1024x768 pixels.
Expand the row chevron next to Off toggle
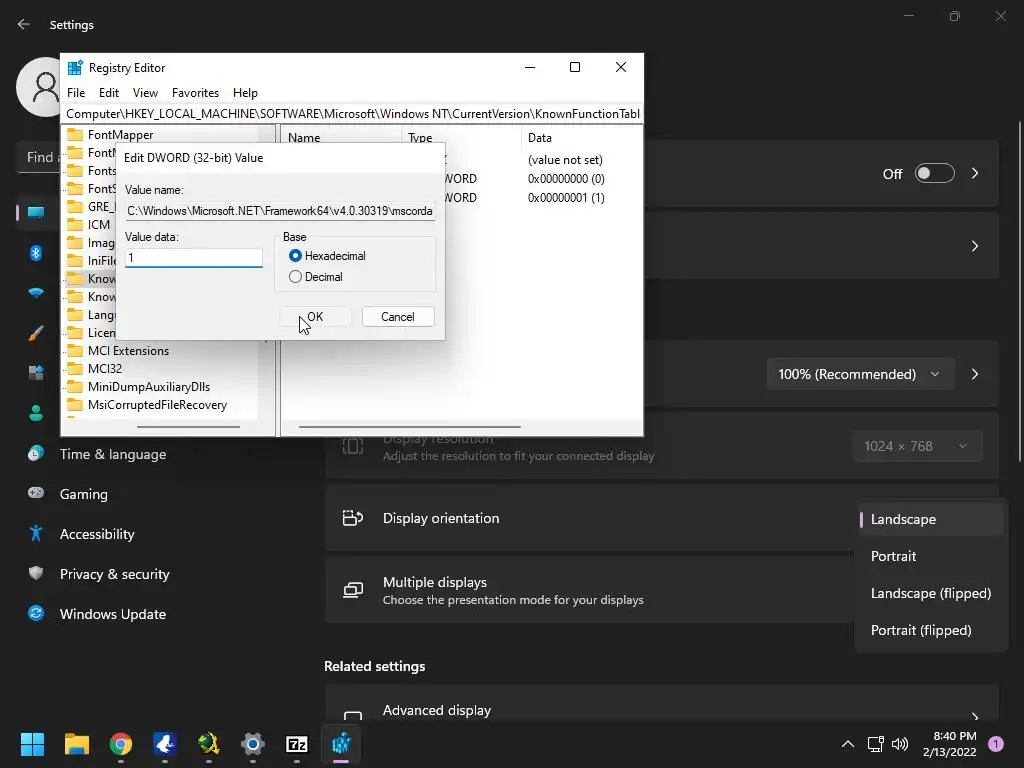975,173
